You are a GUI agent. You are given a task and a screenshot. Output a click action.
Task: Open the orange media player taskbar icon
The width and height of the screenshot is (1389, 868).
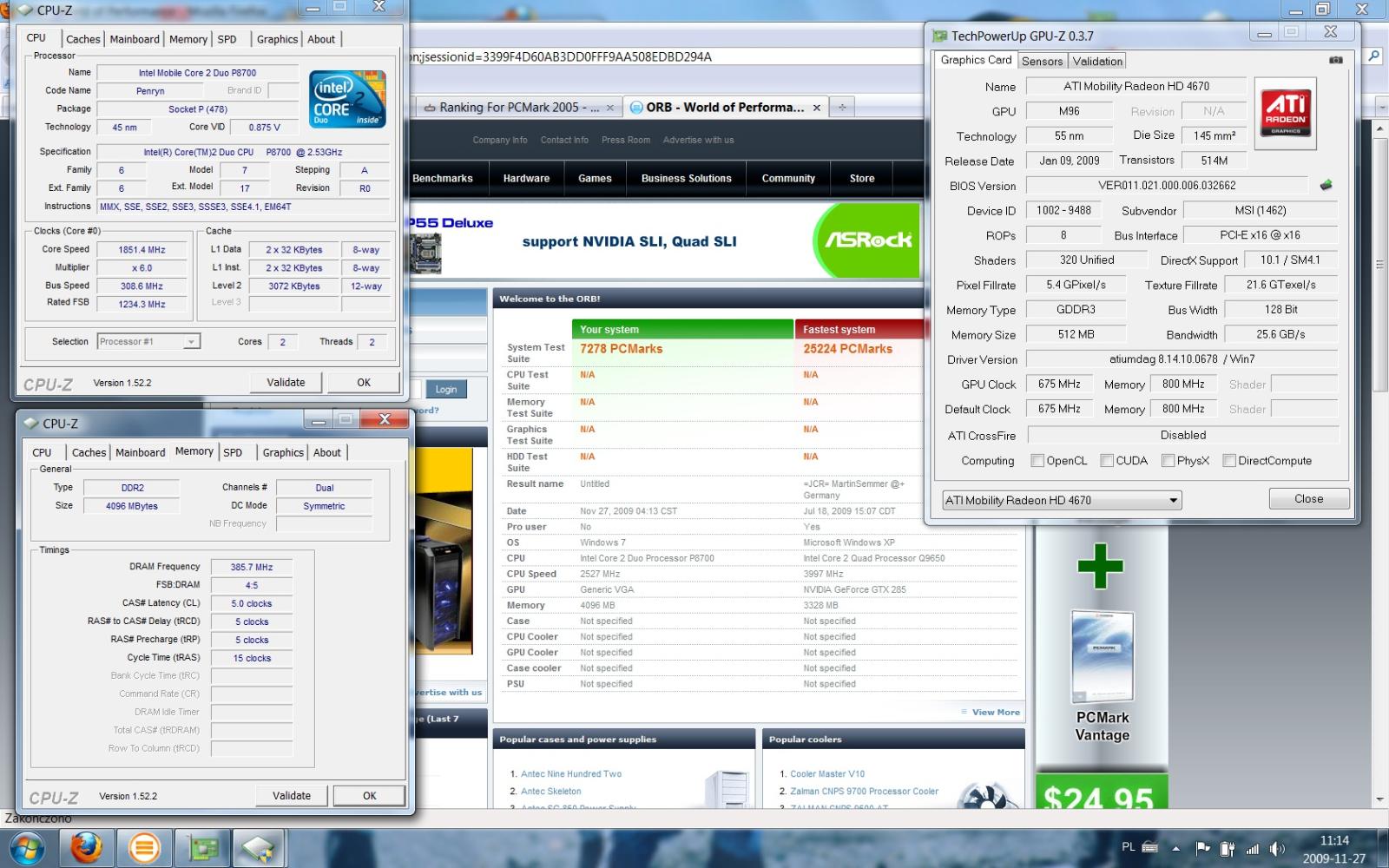click(x=143, y=848)
